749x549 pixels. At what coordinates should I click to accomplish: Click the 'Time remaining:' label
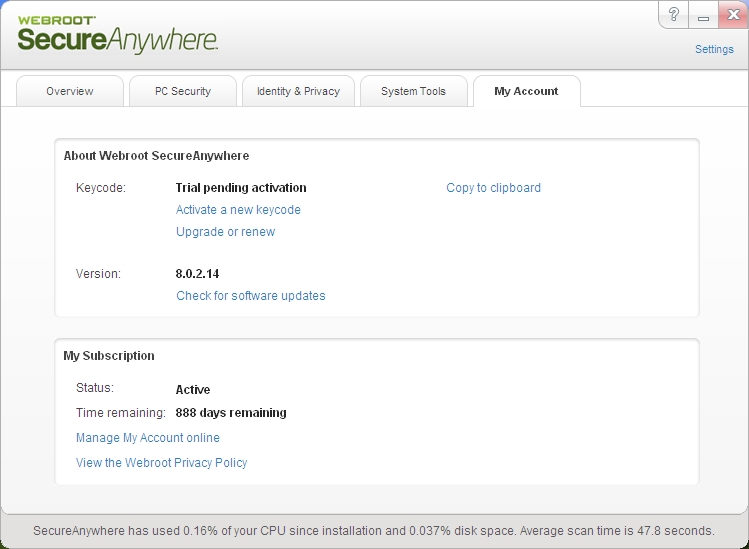click(121, 413)
